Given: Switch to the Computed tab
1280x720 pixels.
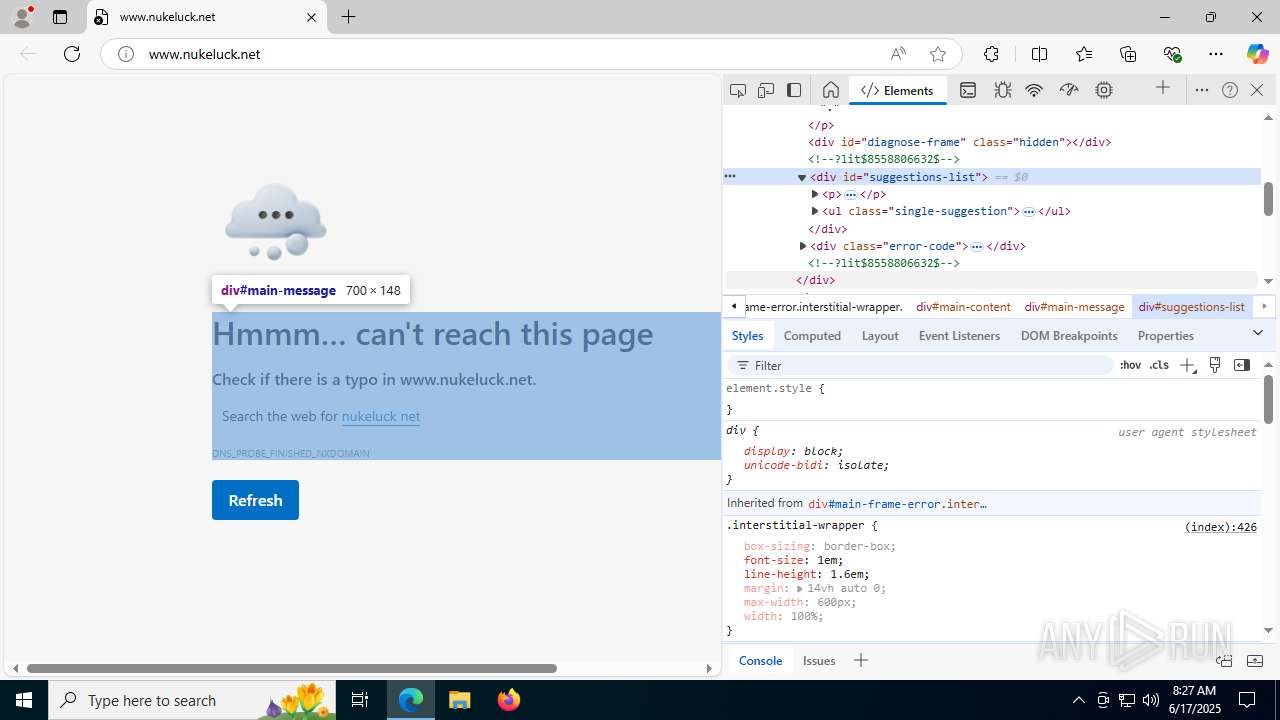Looking at the screenshot, I should (812, 336).
